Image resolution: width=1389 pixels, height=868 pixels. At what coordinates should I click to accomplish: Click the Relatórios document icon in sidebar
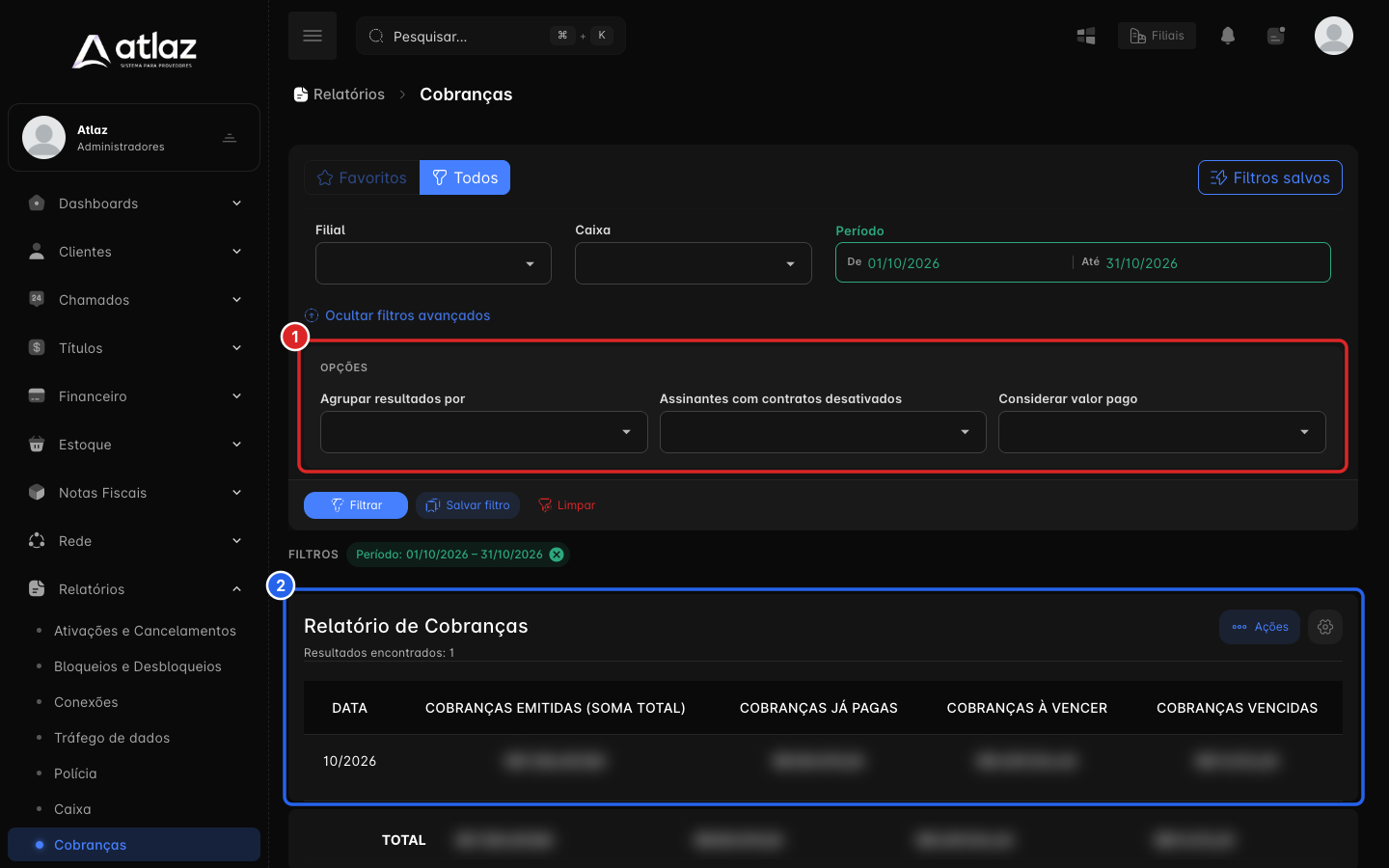coord(37,588)
